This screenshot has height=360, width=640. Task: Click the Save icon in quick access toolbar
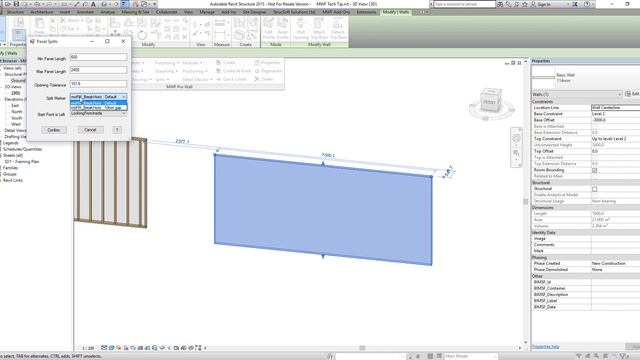[x=16, y=4]
